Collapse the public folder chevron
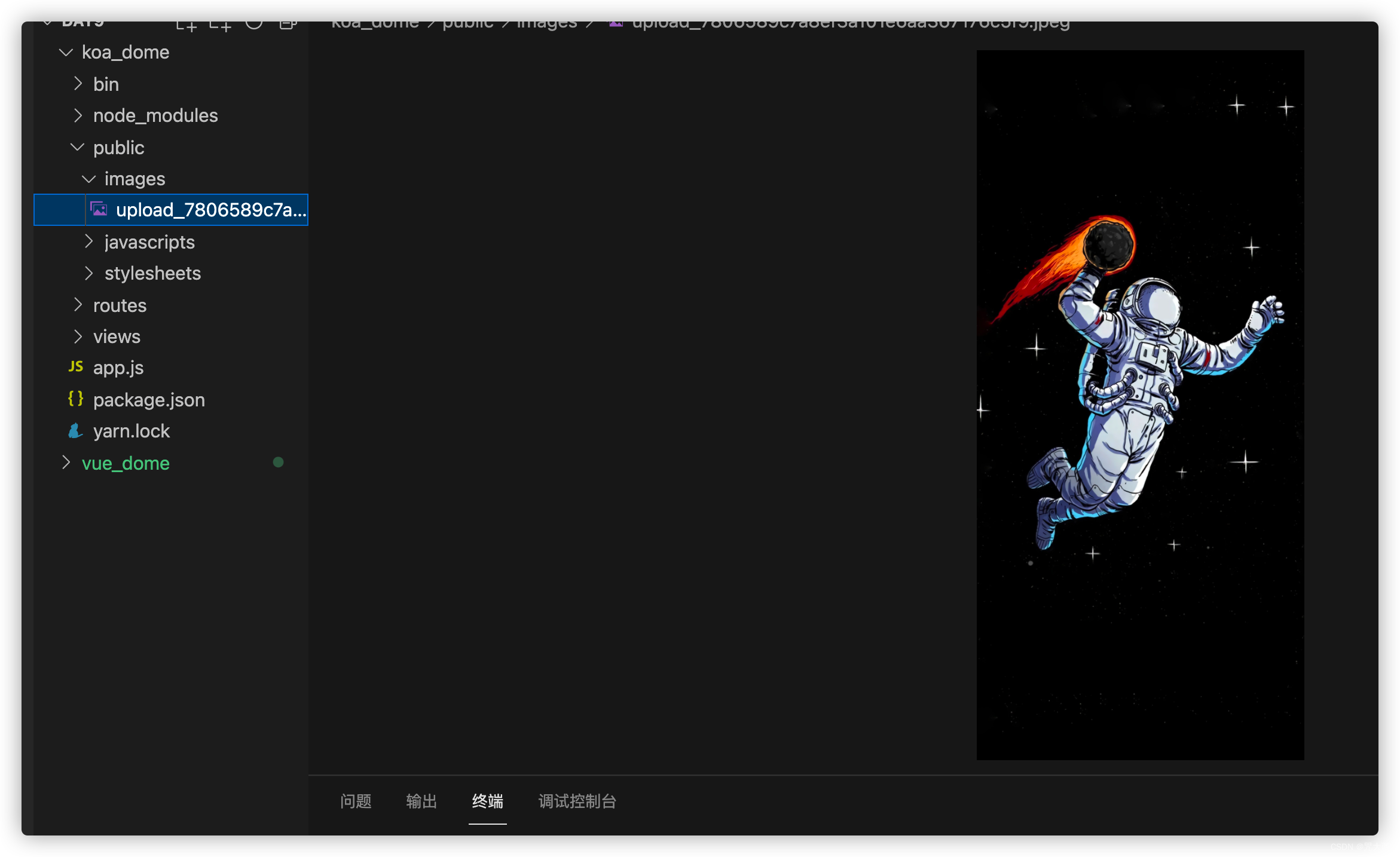1400x857 pixels. coord(78,147)
